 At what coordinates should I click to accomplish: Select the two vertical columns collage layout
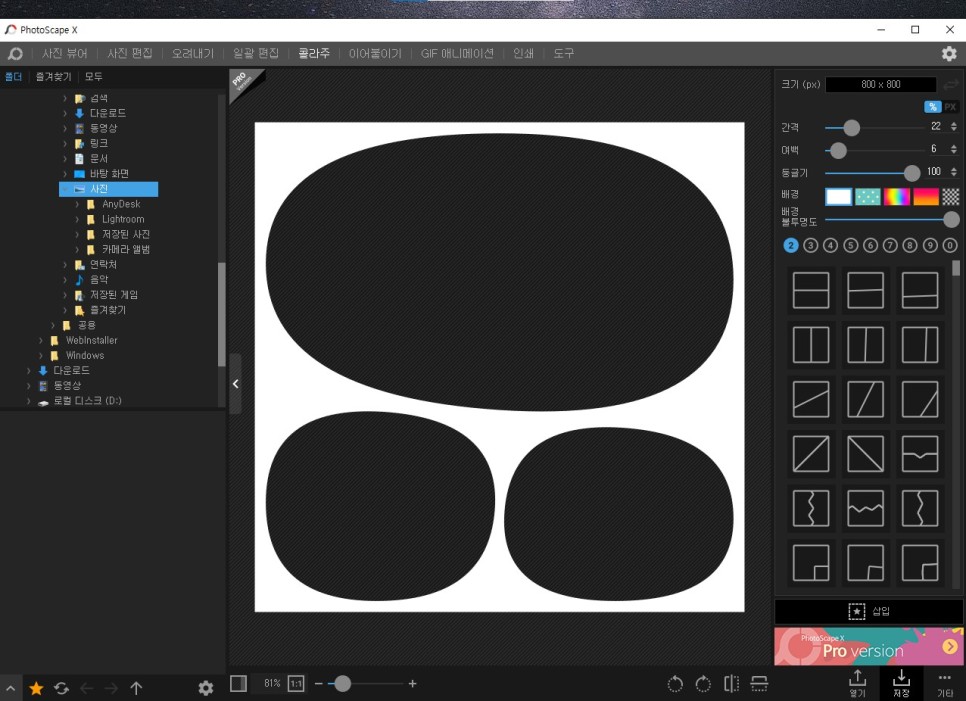tap(811, 344)
